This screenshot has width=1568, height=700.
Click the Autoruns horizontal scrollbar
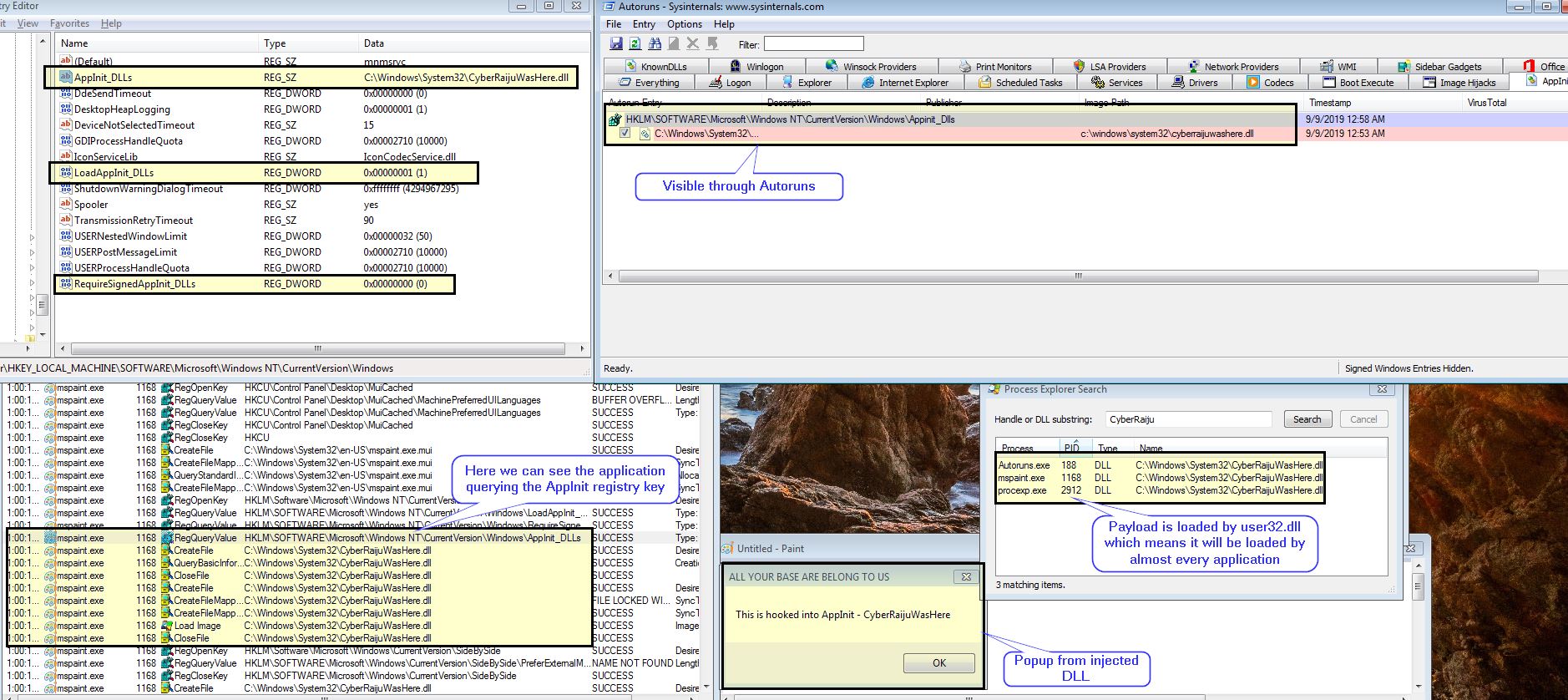(1077, 276)
